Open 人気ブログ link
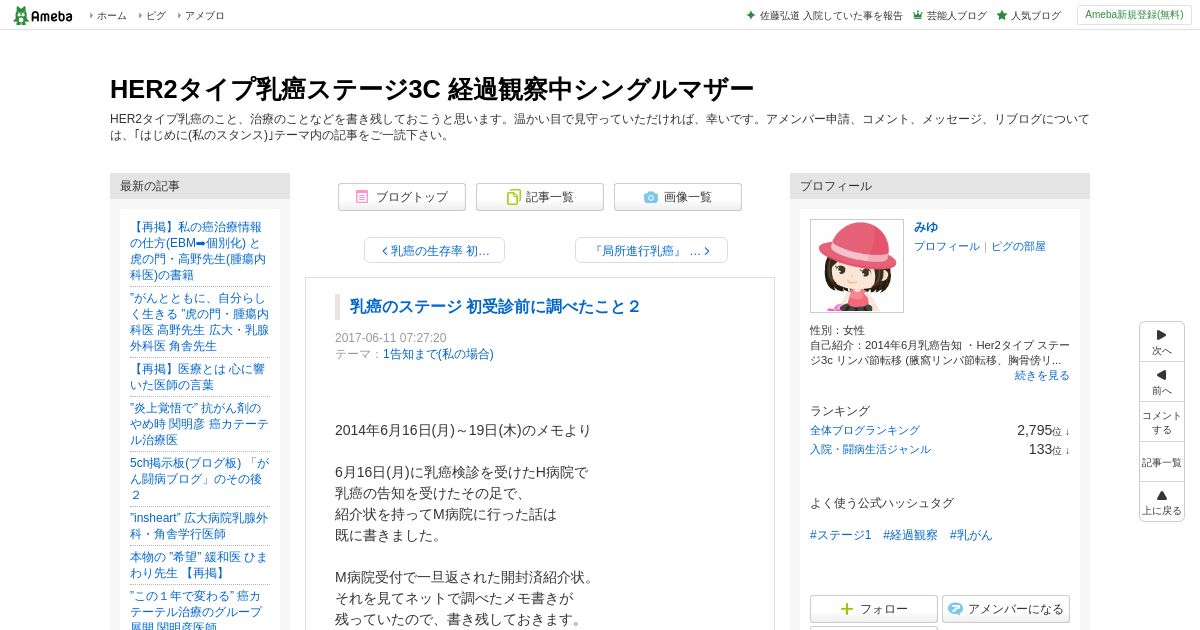 click(x=1035, y=15)
